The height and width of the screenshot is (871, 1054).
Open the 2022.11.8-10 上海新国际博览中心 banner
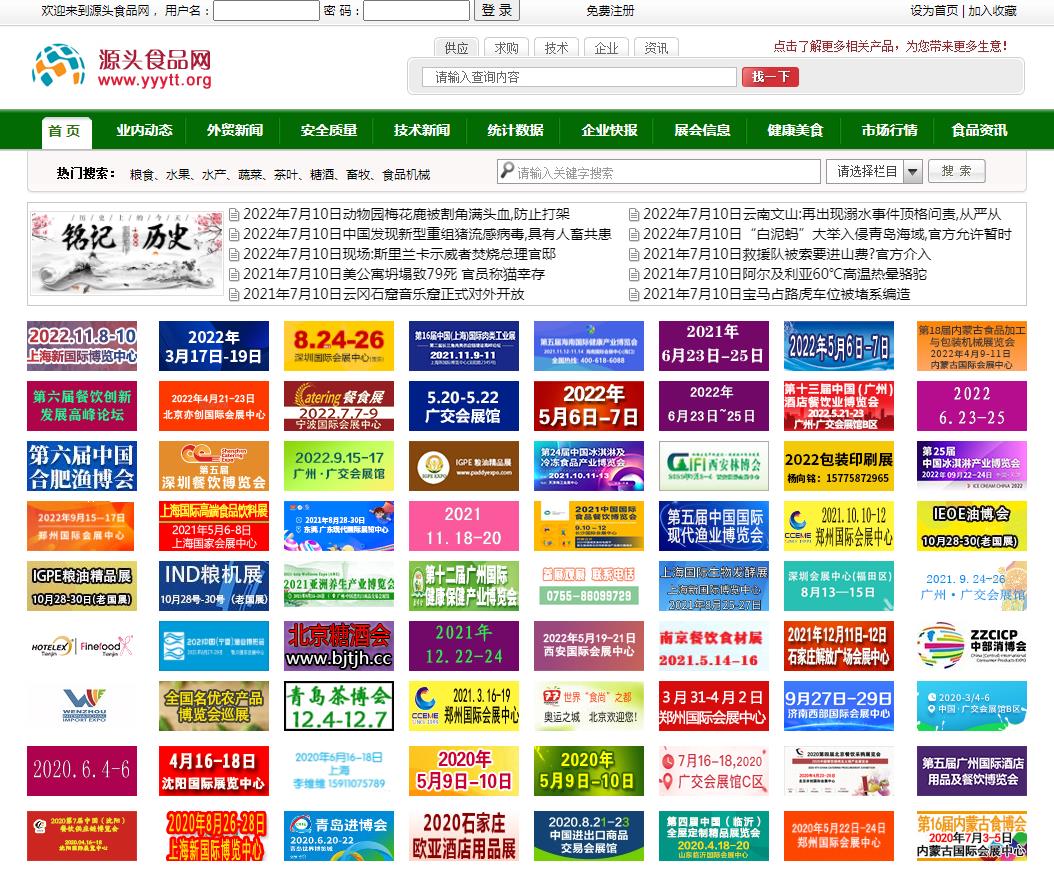point(82,346)
